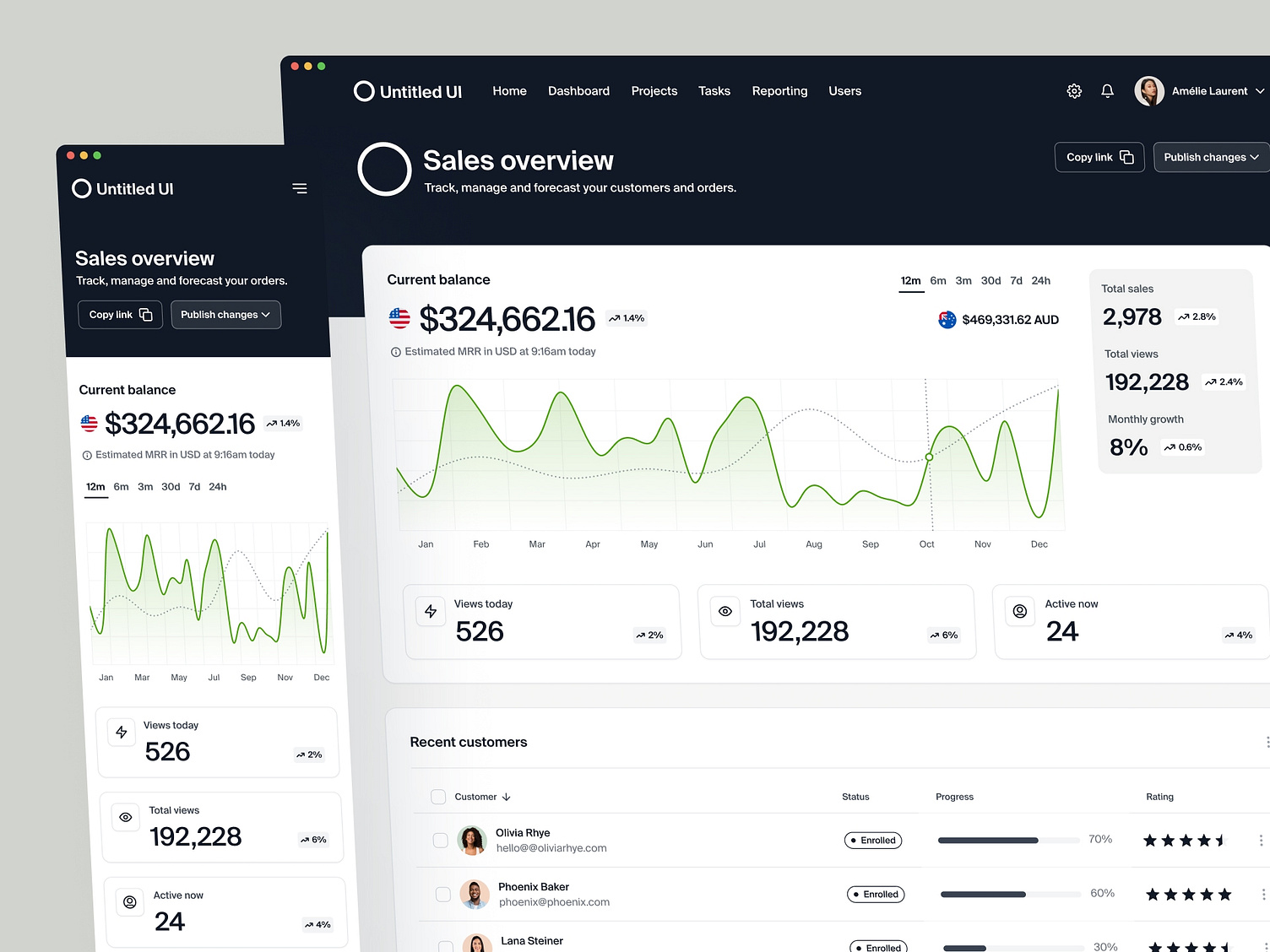
Task: Click the info icon beside Estimated MRR text
Action: point(396,351)
